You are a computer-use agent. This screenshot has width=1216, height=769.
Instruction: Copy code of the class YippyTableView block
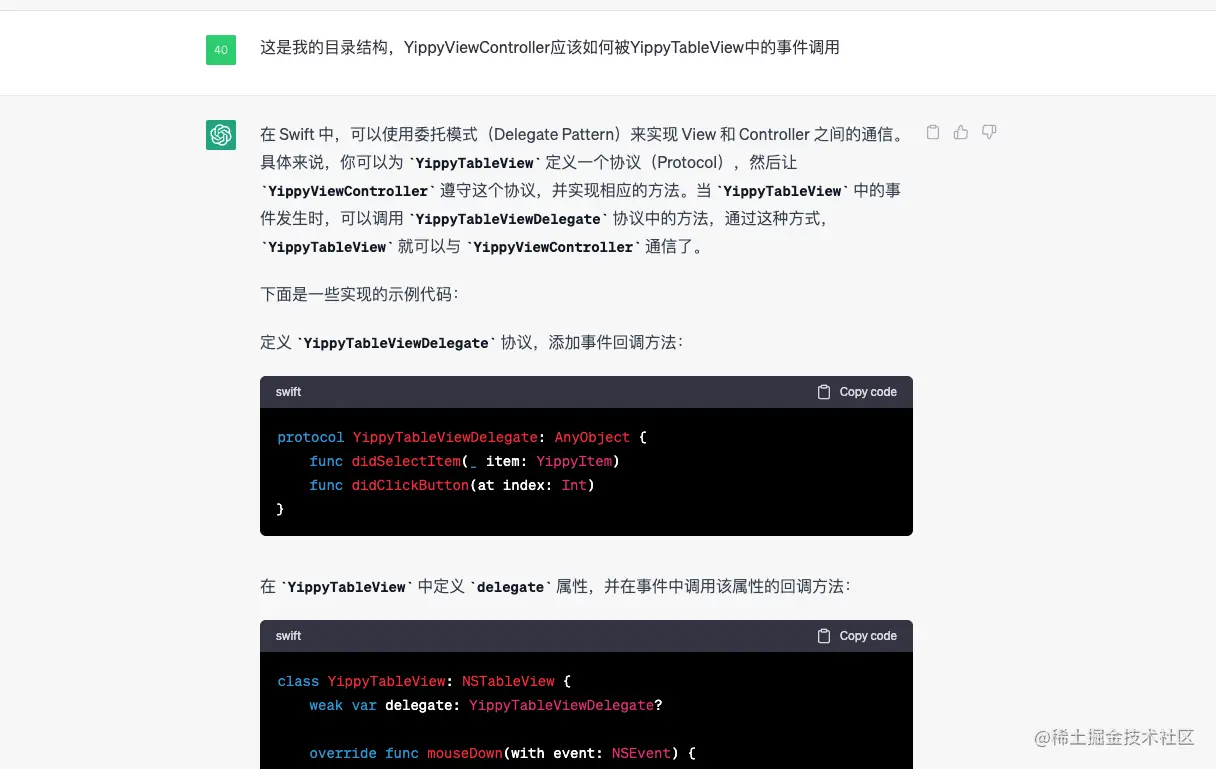857,636
